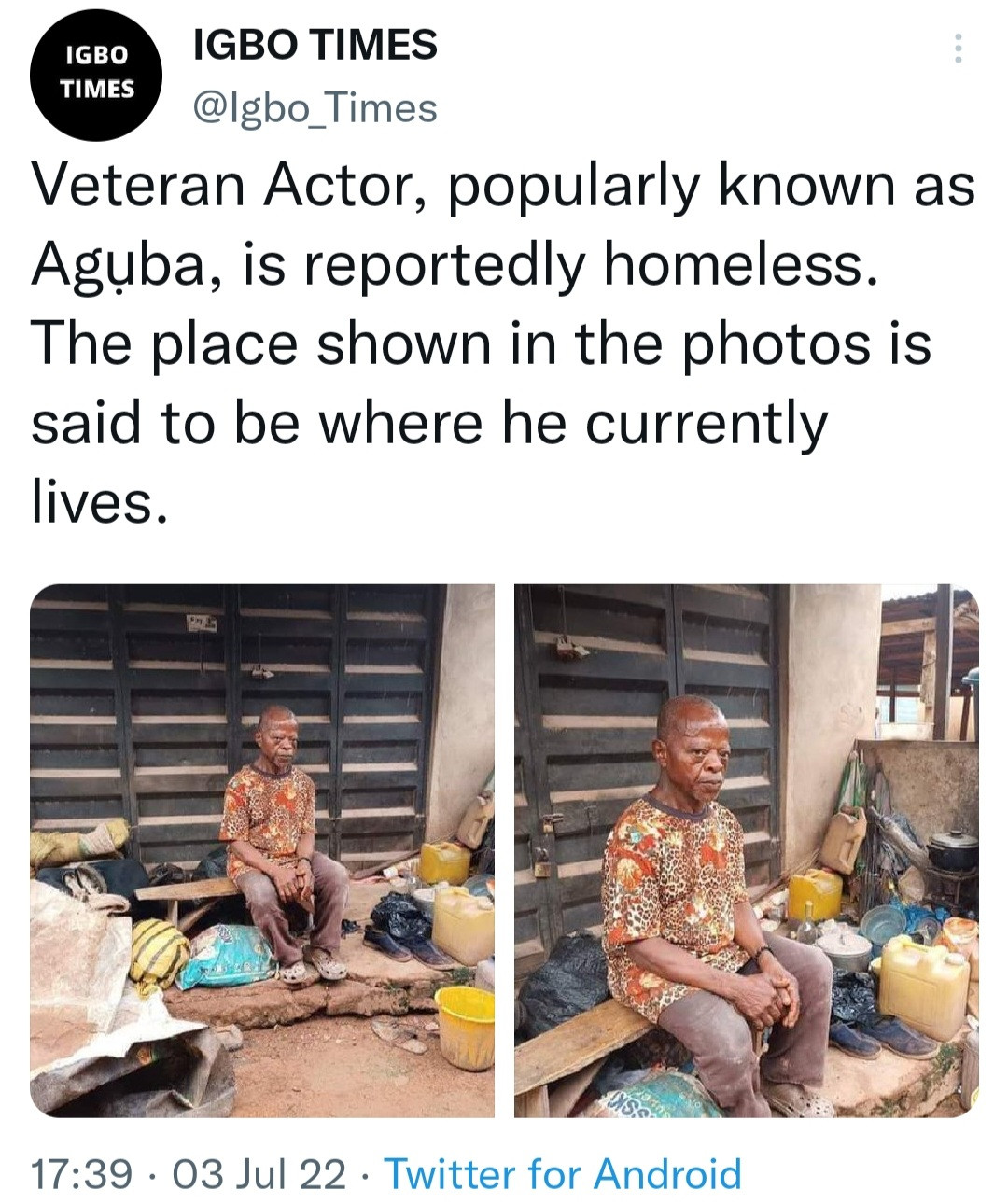Click the Twitter for Android source link
Image resolution: width=1008 pixels, height=1204 pixels.
pos(563,1173)
